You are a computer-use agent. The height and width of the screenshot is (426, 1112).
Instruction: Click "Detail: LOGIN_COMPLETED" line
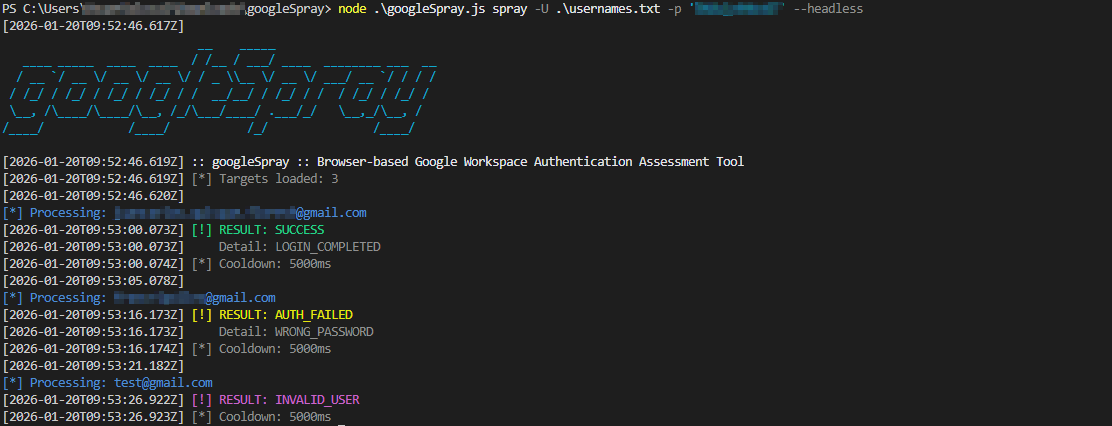point(299,247)
